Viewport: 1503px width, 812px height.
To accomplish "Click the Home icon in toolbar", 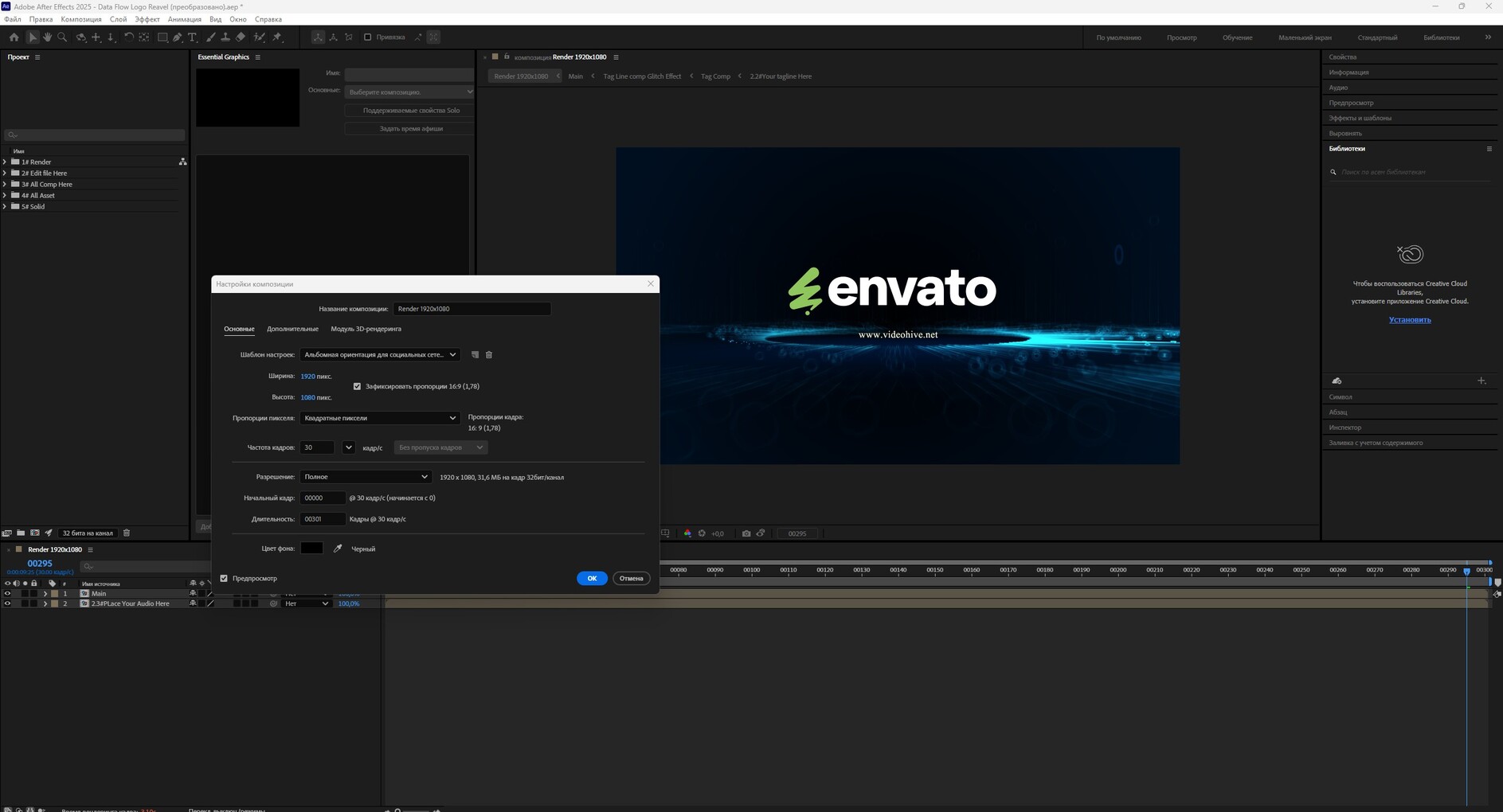I will [14, 37].
